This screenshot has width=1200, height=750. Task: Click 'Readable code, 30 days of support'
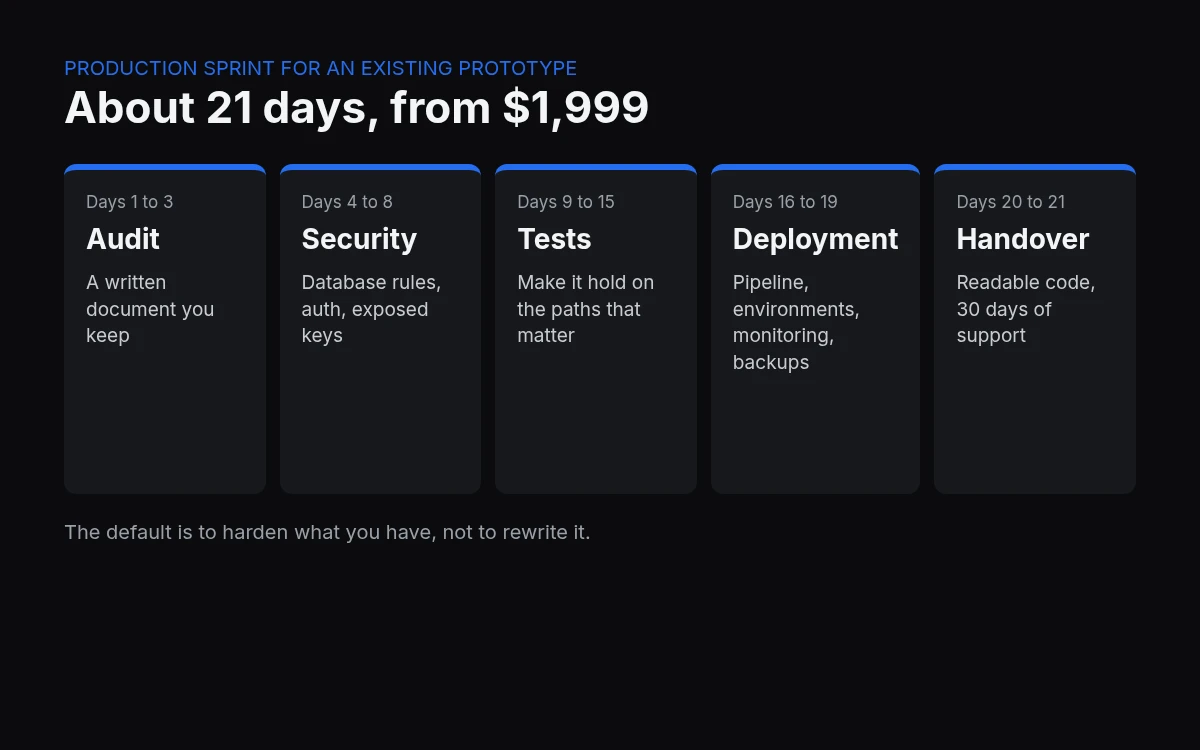point(1026,309)
